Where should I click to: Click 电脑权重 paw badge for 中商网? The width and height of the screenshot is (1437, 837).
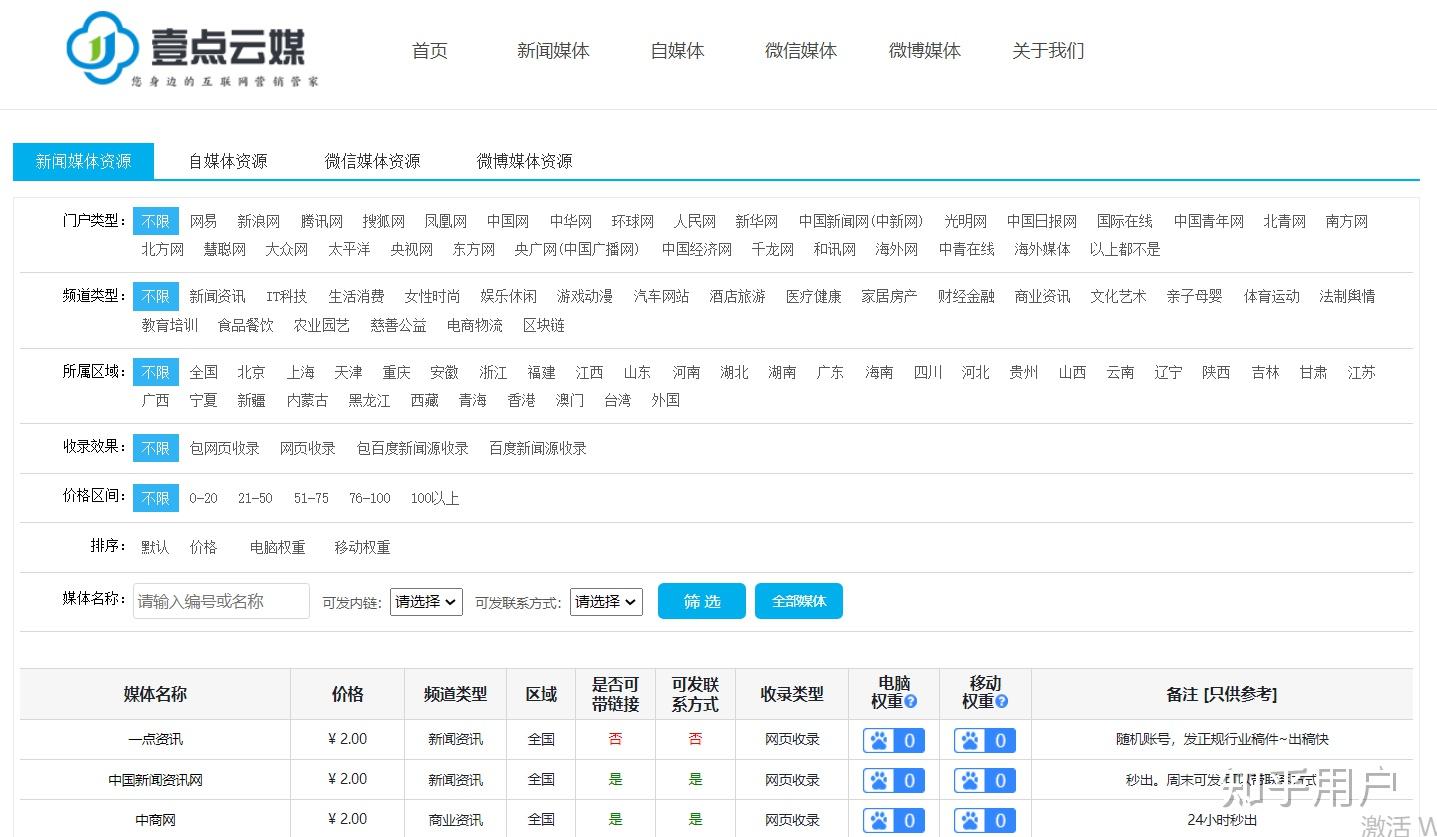[x=894, y=821]
